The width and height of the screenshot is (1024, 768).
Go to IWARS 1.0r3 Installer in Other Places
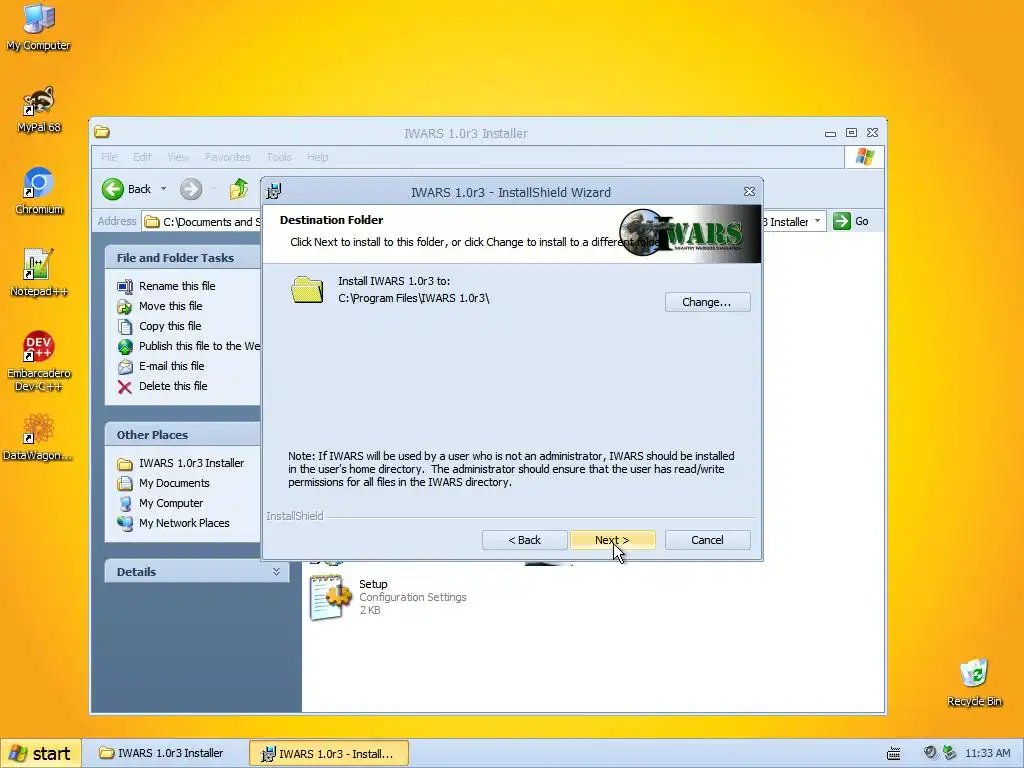[x=191, y=463]
